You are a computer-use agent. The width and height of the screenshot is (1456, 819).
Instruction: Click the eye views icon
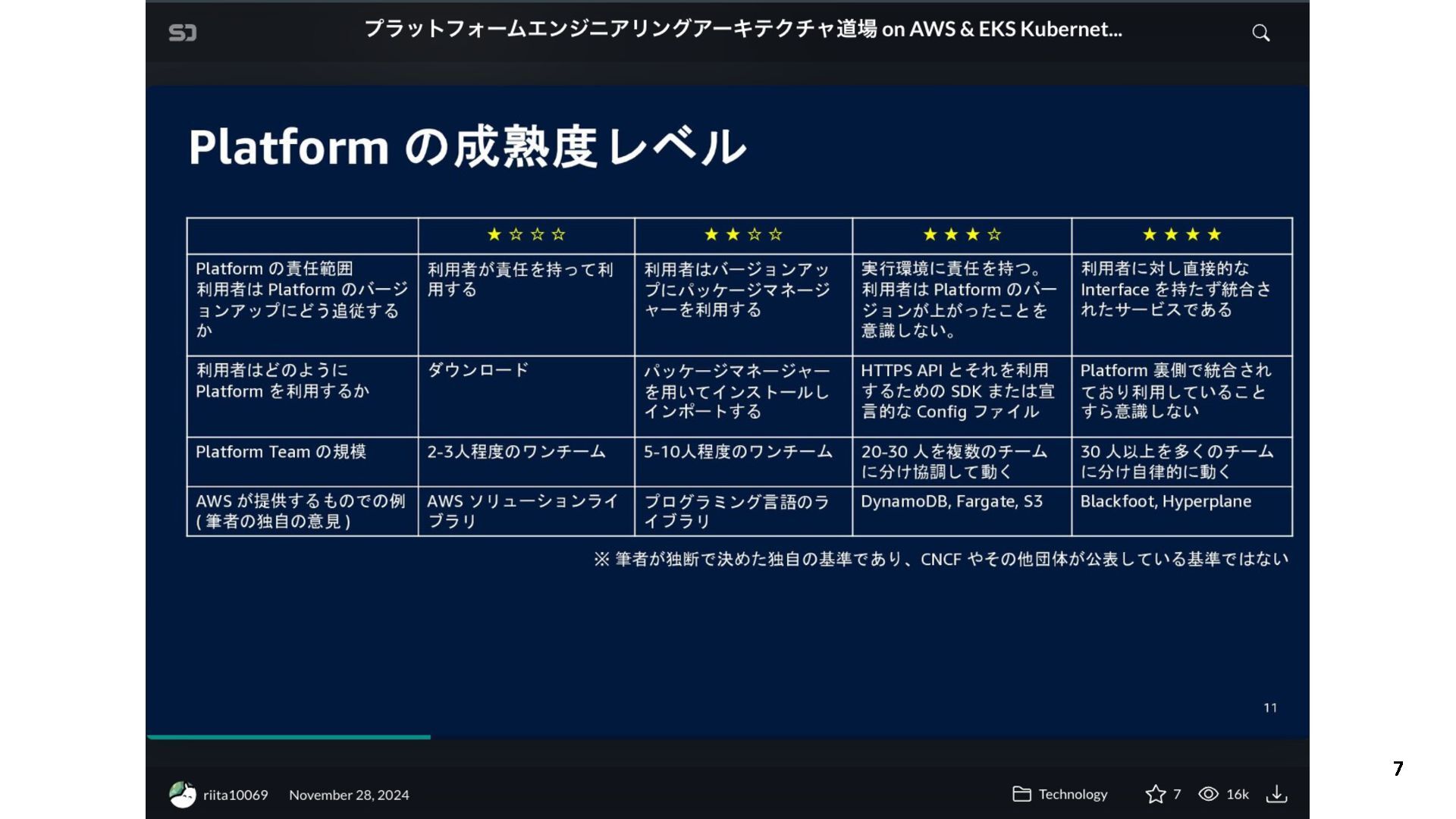(1208, 794)
